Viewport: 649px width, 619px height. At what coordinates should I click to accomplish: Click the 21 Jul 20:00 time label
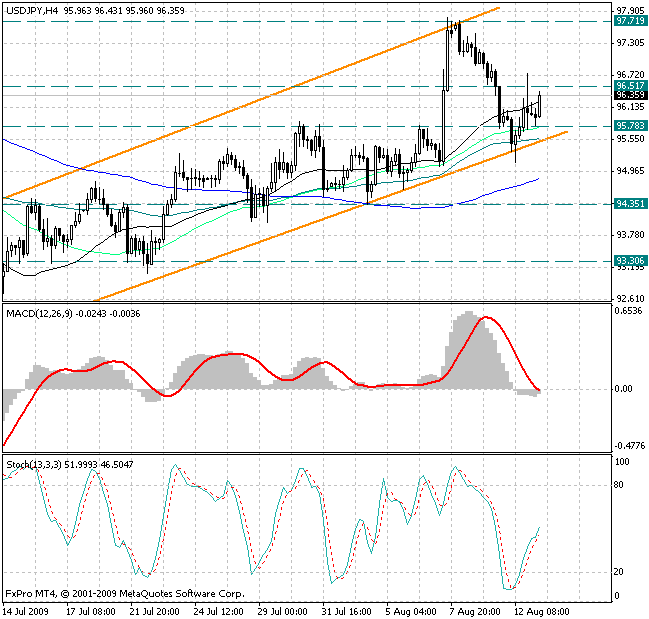(154, 612)
